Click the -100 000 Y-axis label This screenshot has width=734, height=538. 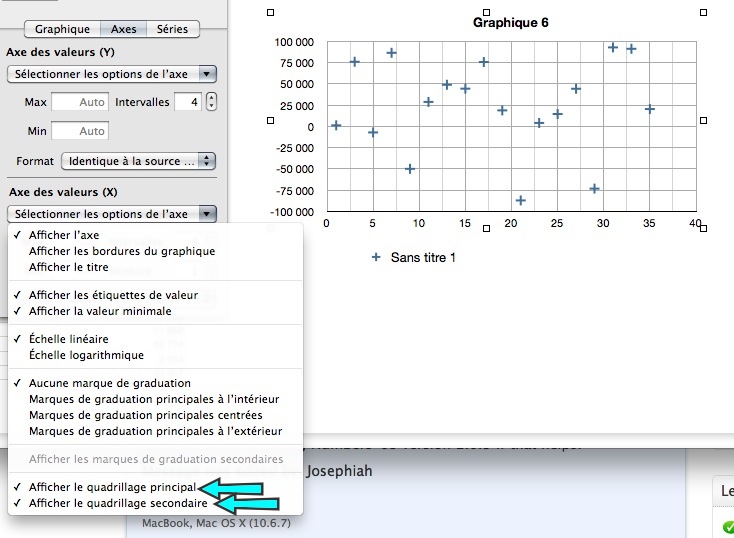(x=292, y=212)
